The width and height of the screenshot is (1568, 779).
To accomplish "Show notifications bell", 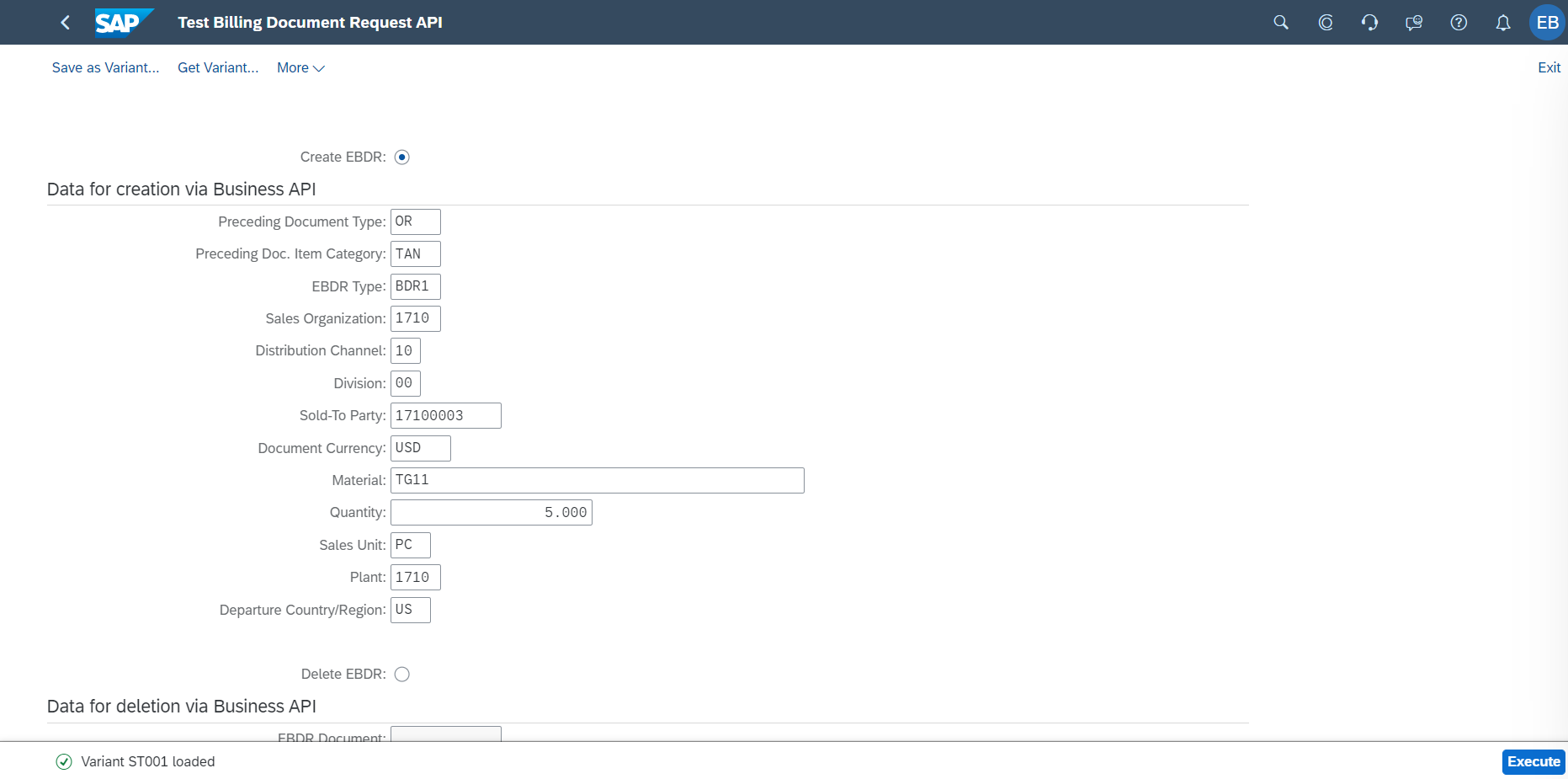I will click(1503, 23).
